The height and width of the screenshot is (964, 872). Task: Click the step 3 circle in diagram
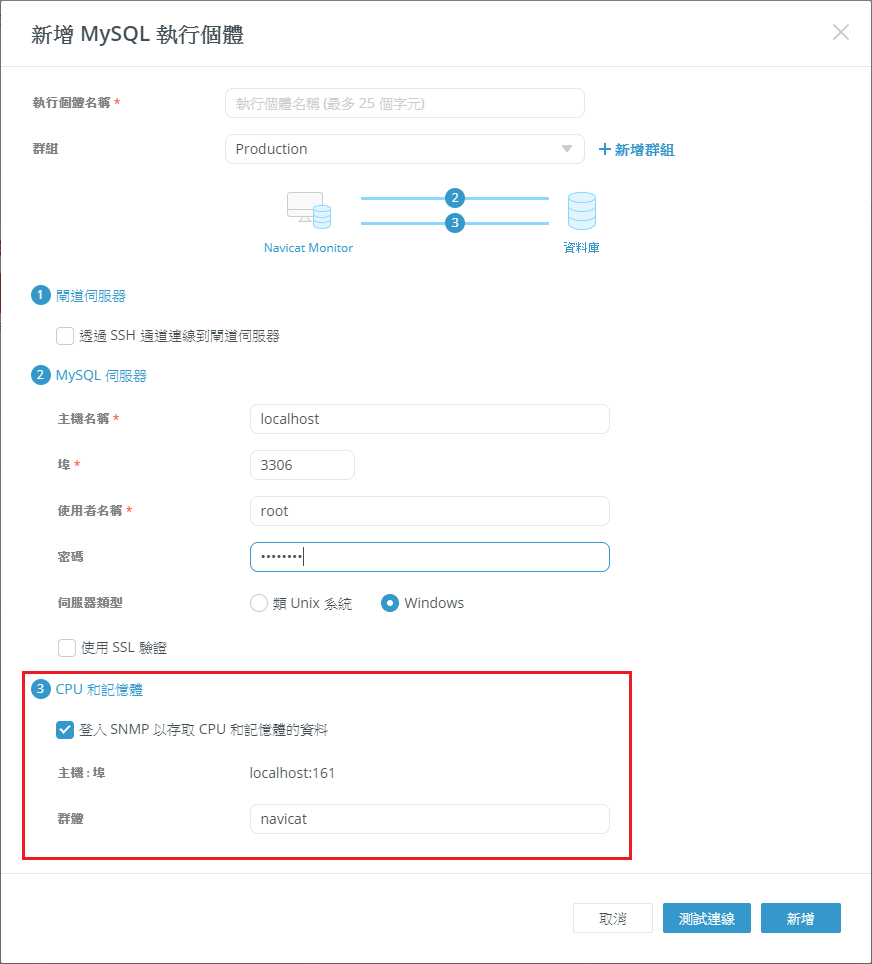(x=455, y=223)
